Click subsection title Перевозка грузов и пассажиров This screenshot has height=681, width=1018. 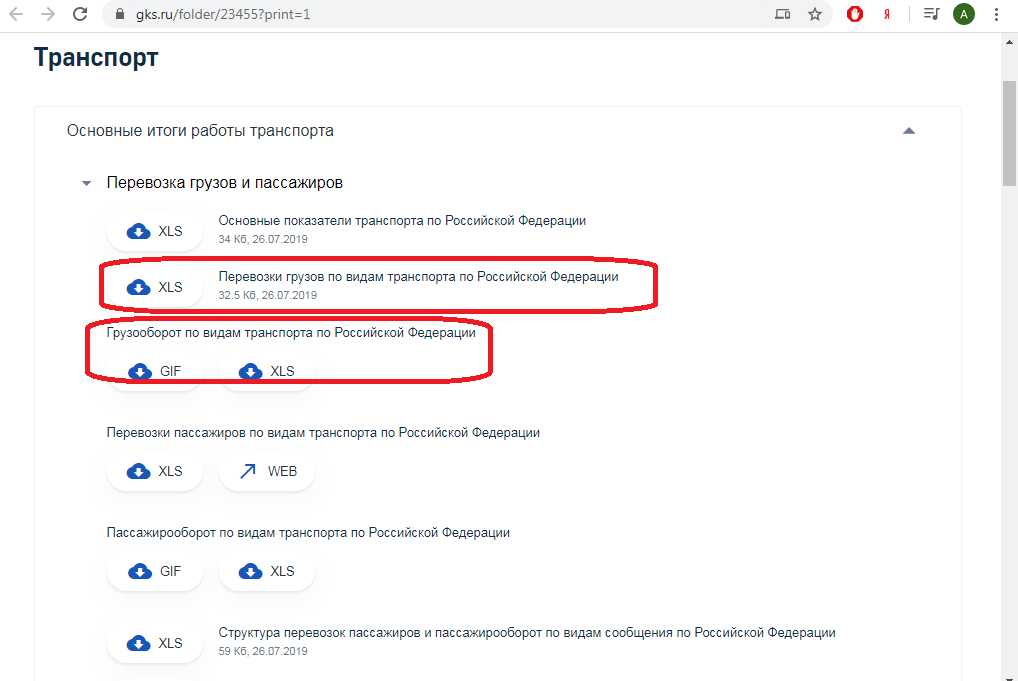pos(225,183)
